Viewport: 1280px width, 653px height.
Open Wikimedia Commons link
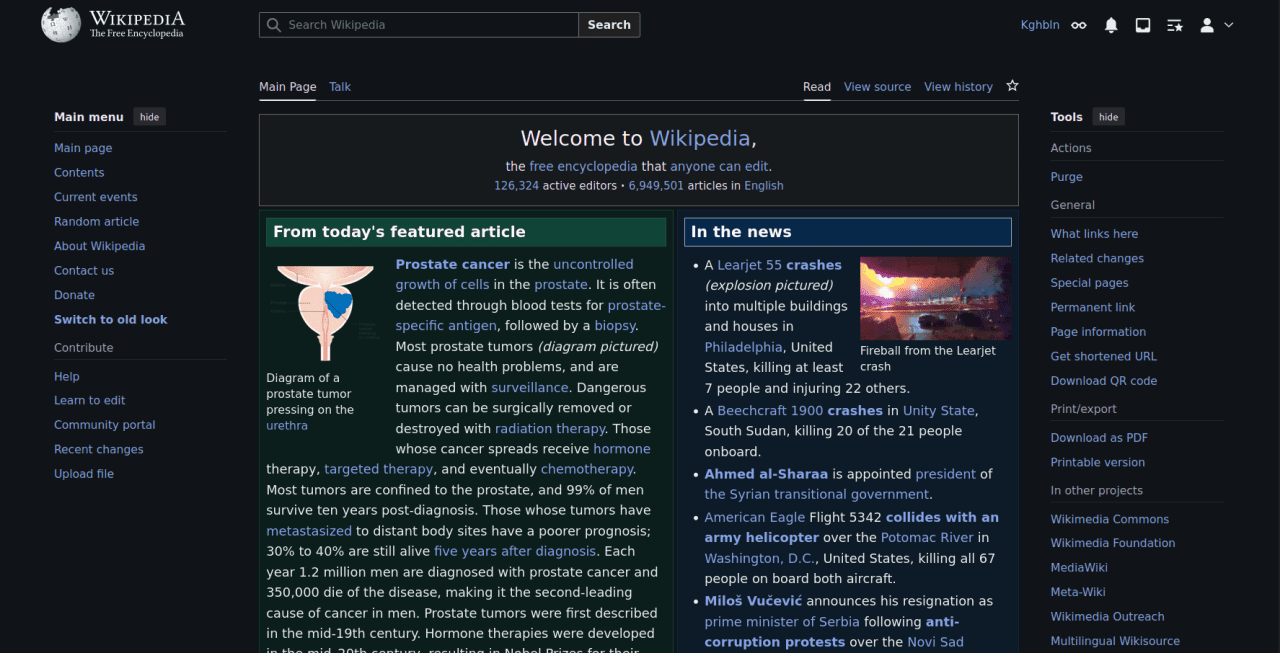point(1110,519)
